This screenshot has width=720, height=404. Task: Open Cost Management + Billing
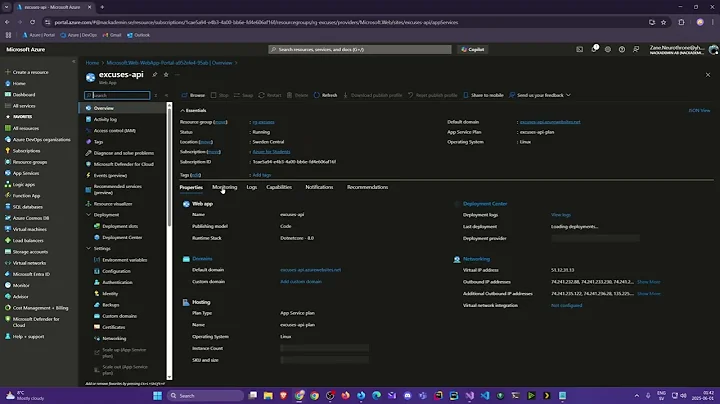coord(38,308)
